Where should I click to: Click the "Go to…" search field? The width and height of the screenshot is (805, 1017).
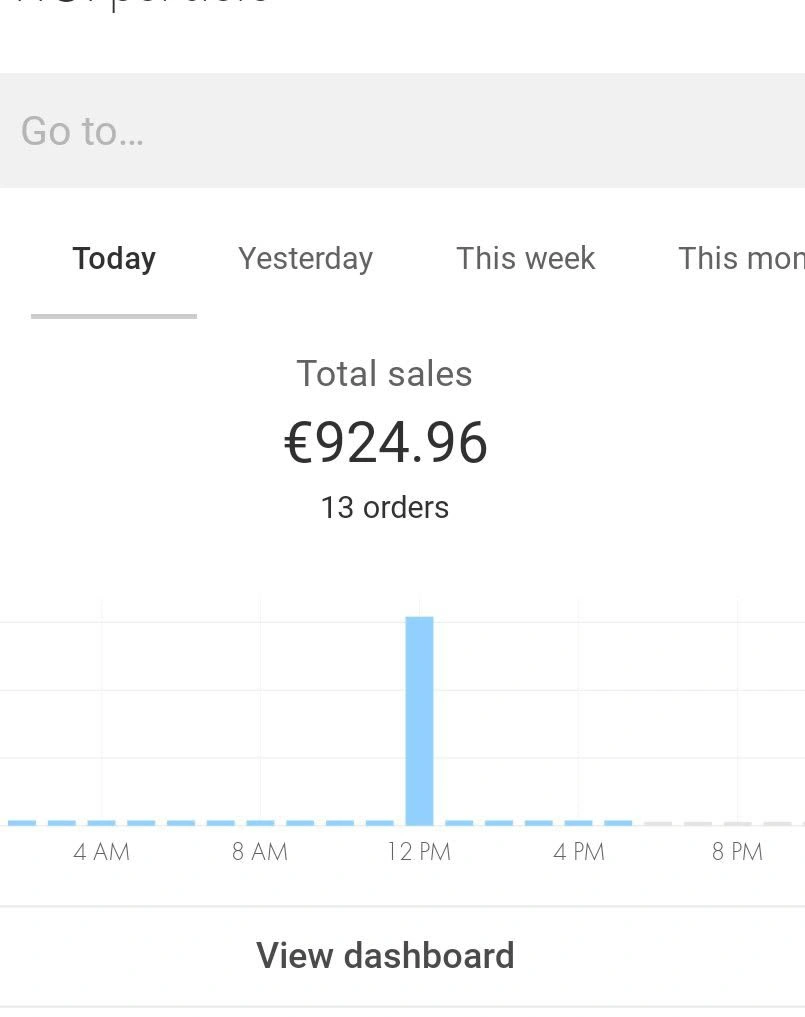point(400,131)
